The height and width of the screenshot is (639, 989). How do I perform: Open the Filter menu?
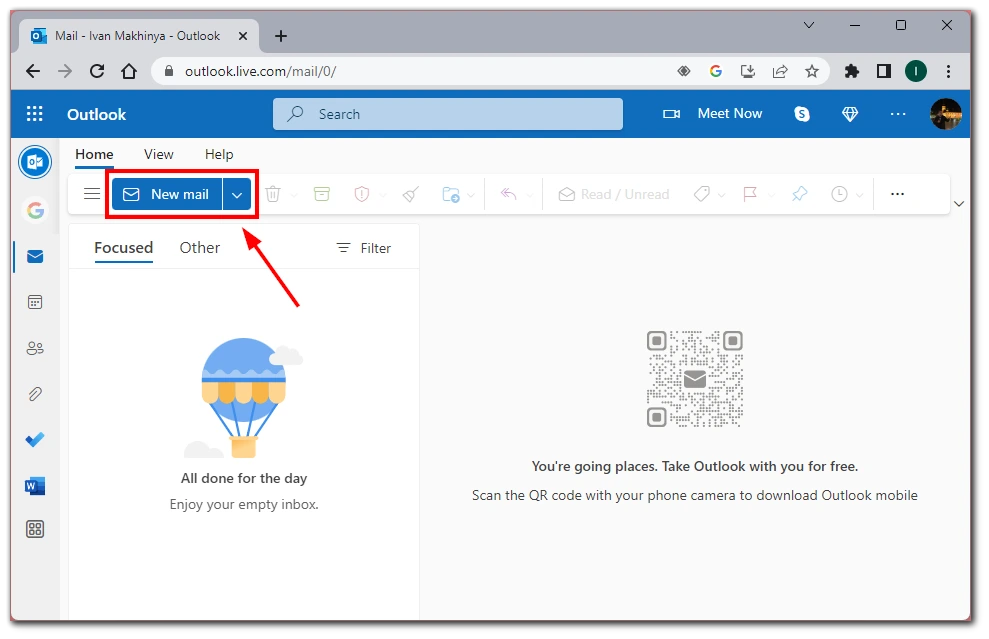[364, 249]
